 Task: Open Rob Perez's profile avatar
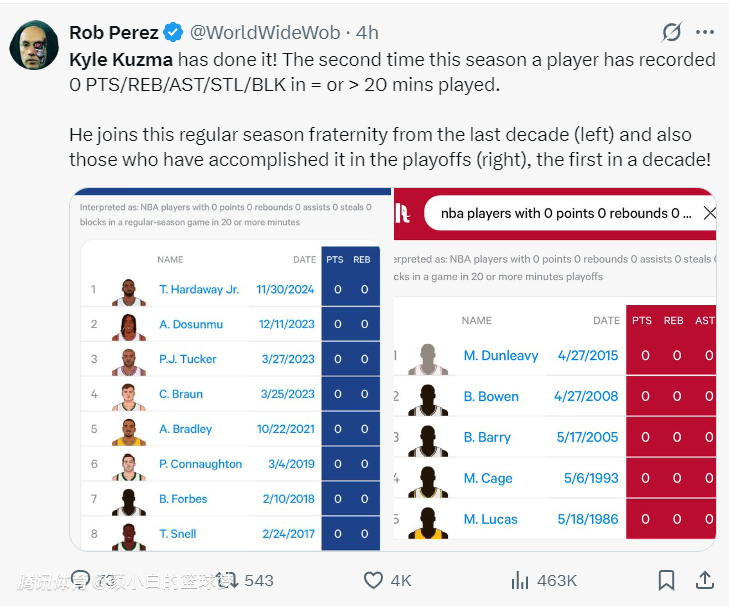(33, 44)
